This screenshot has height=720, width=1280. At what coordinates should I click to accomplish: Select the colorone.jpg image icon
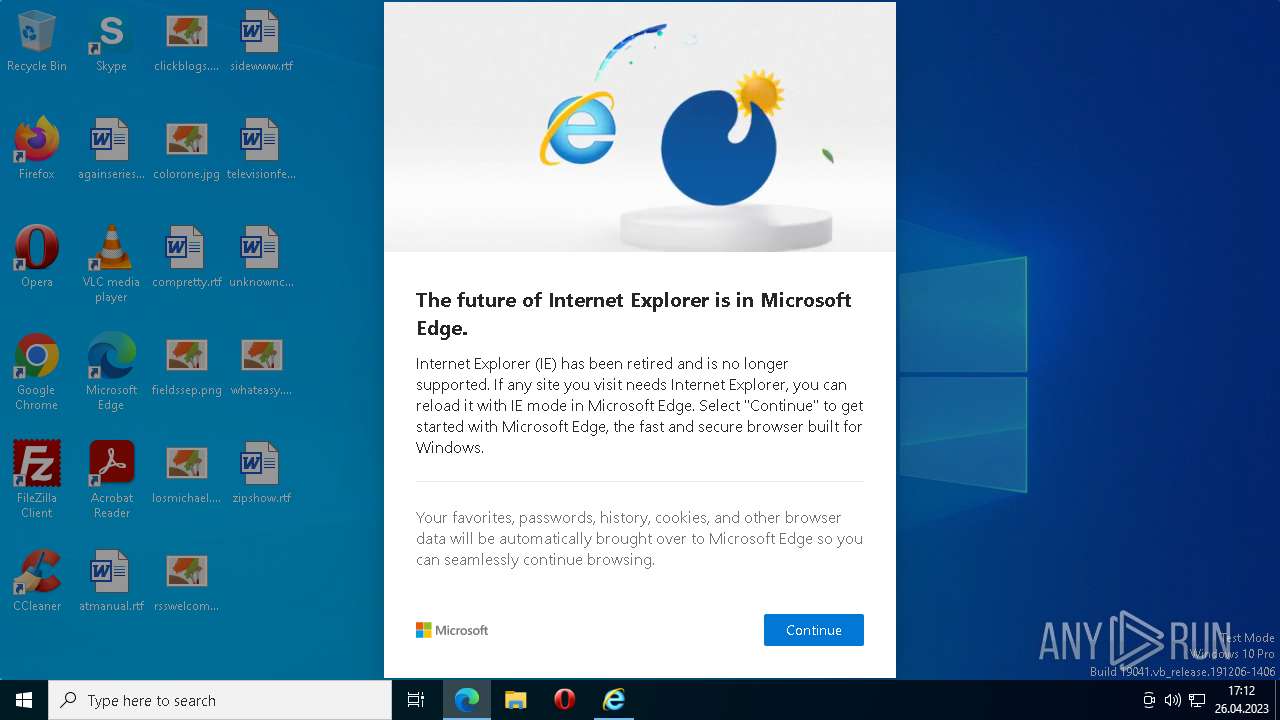(186, 150)
